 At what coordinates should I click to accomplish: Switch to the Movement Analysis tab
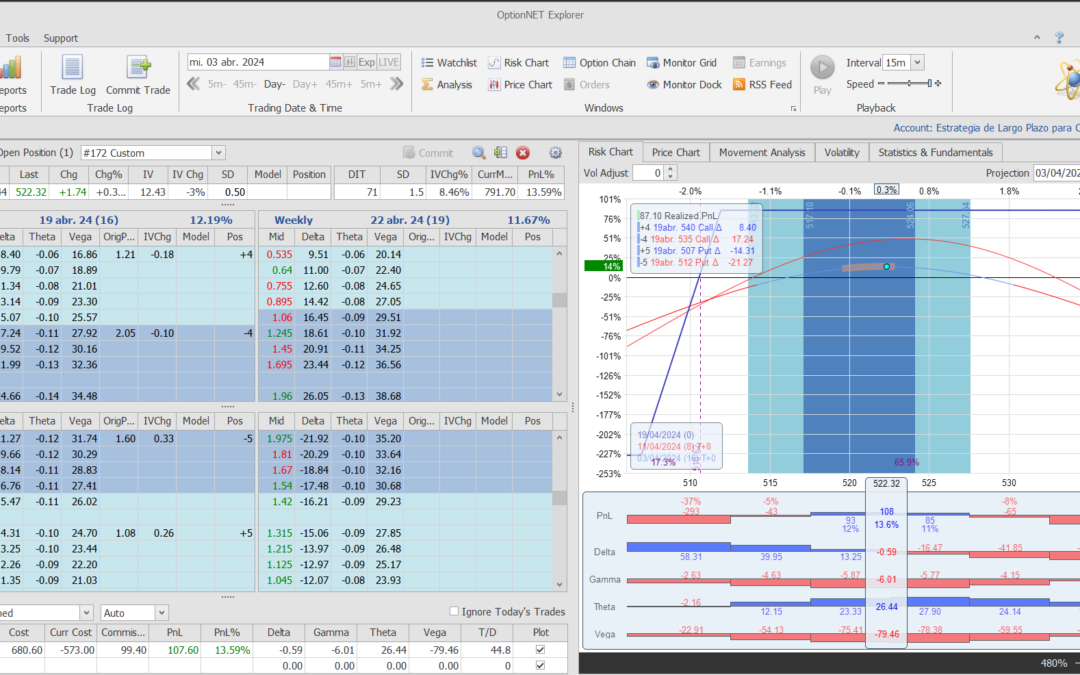pyautogui.click(x=762, y=152)
